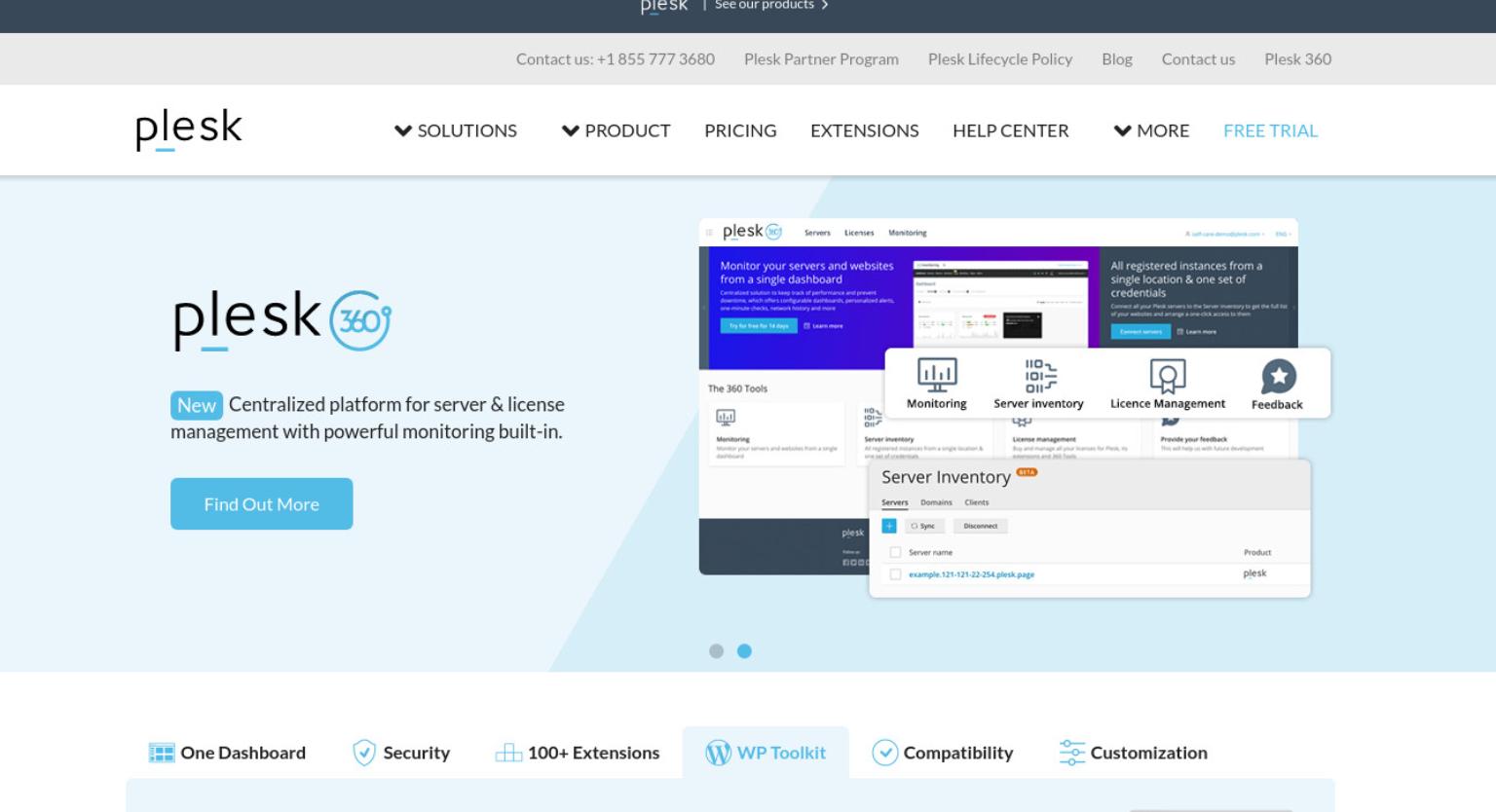Click the Security shield icon
The height and width of the screenshot is (812, 1496).
(364, 753)
